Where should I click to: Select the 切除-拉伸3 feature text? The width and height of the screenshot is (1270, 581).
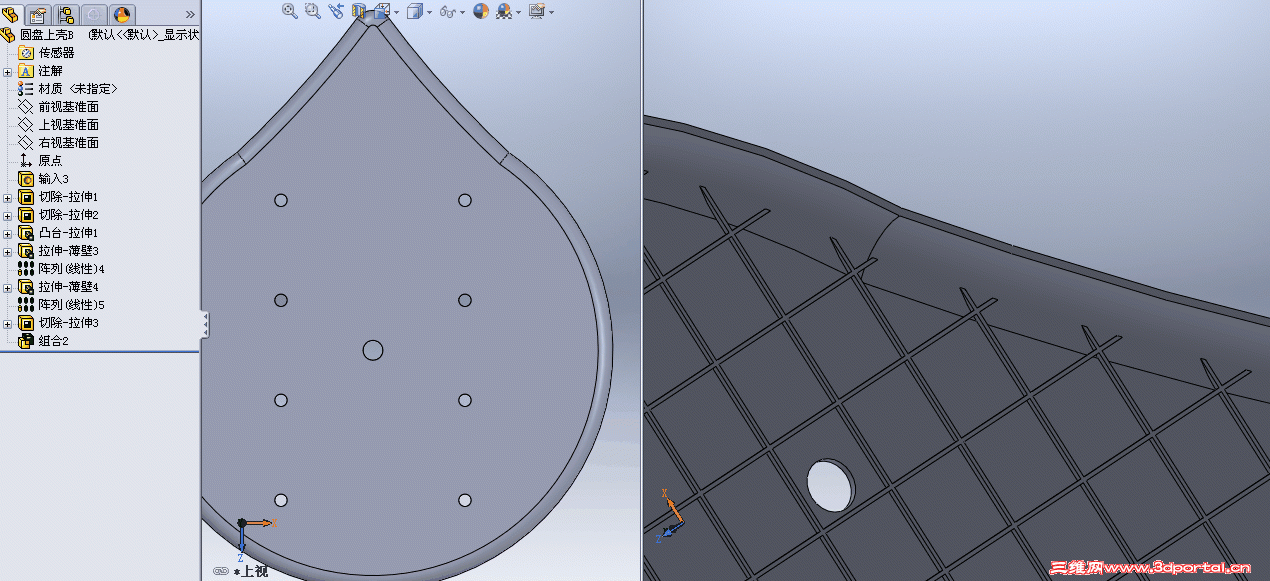click(x=69, y=323)
